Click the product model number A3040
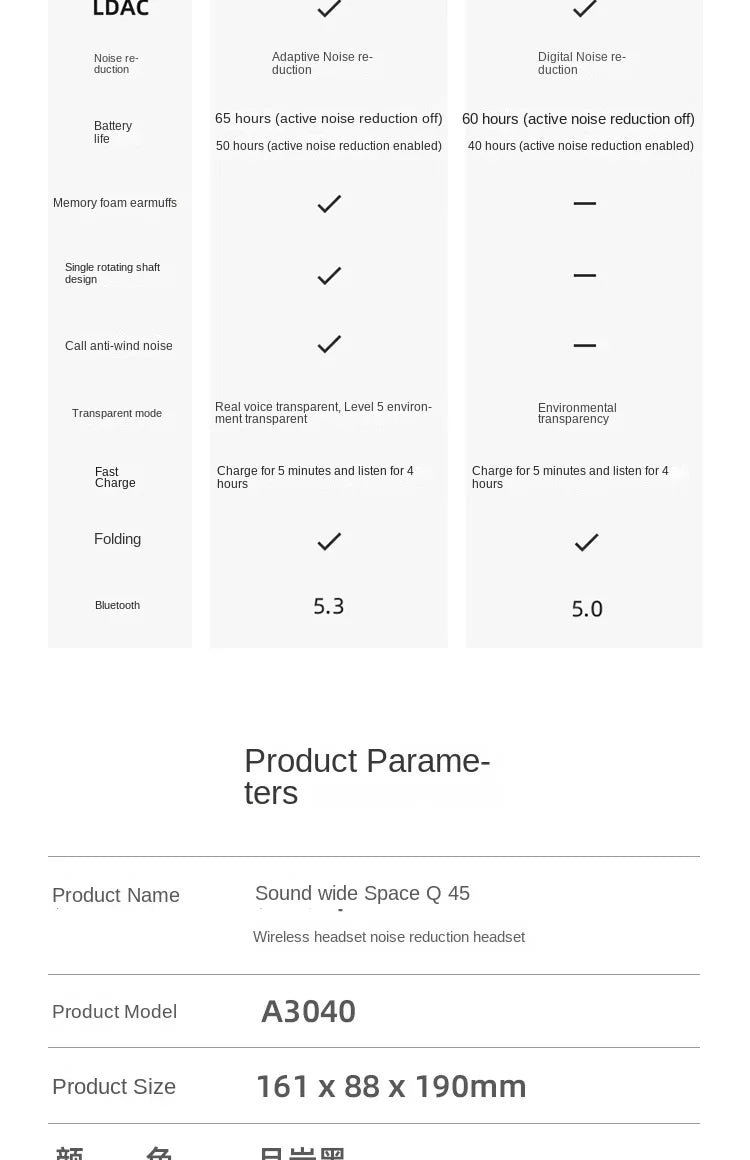 click(x=308, y=1012)
